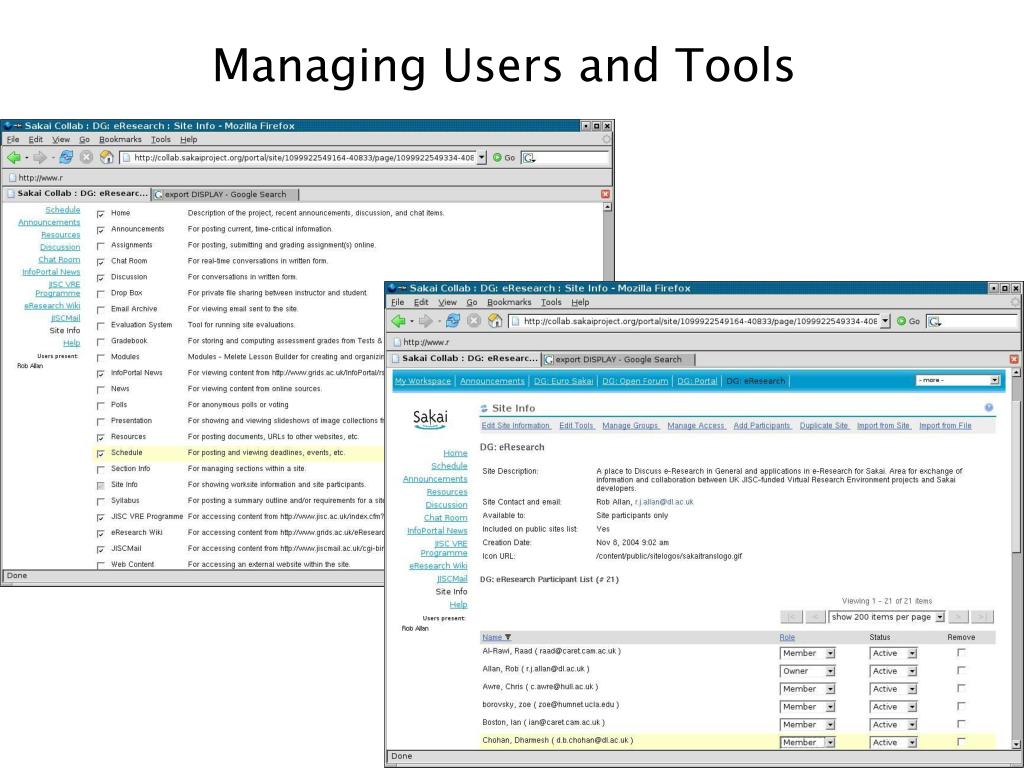Open Role dropdown for Chohan, Dharmesh

tap(807, 742)
